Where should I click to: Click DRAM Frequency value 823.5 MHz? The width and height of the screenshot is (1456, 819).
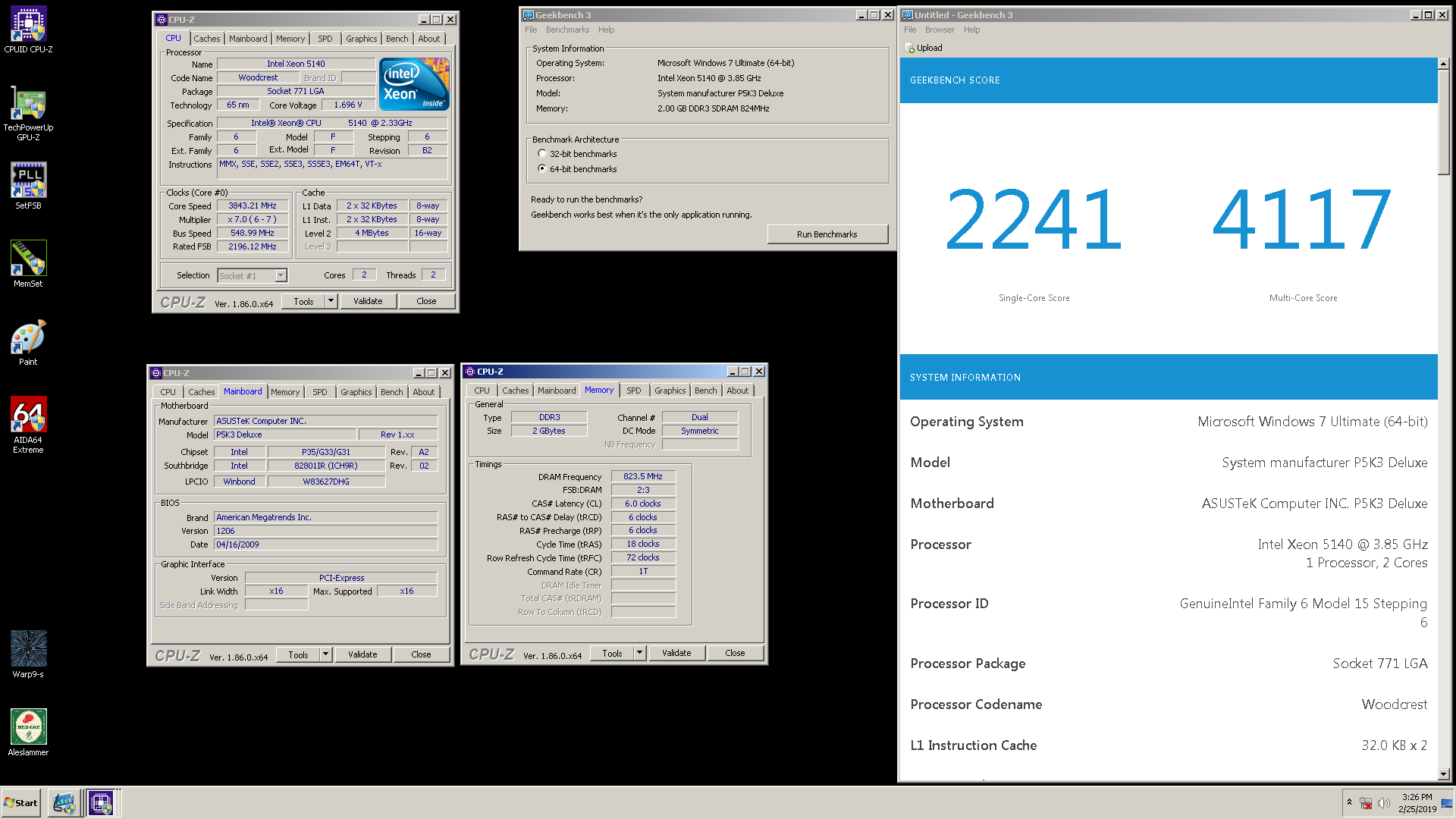[x=643, y=476]
